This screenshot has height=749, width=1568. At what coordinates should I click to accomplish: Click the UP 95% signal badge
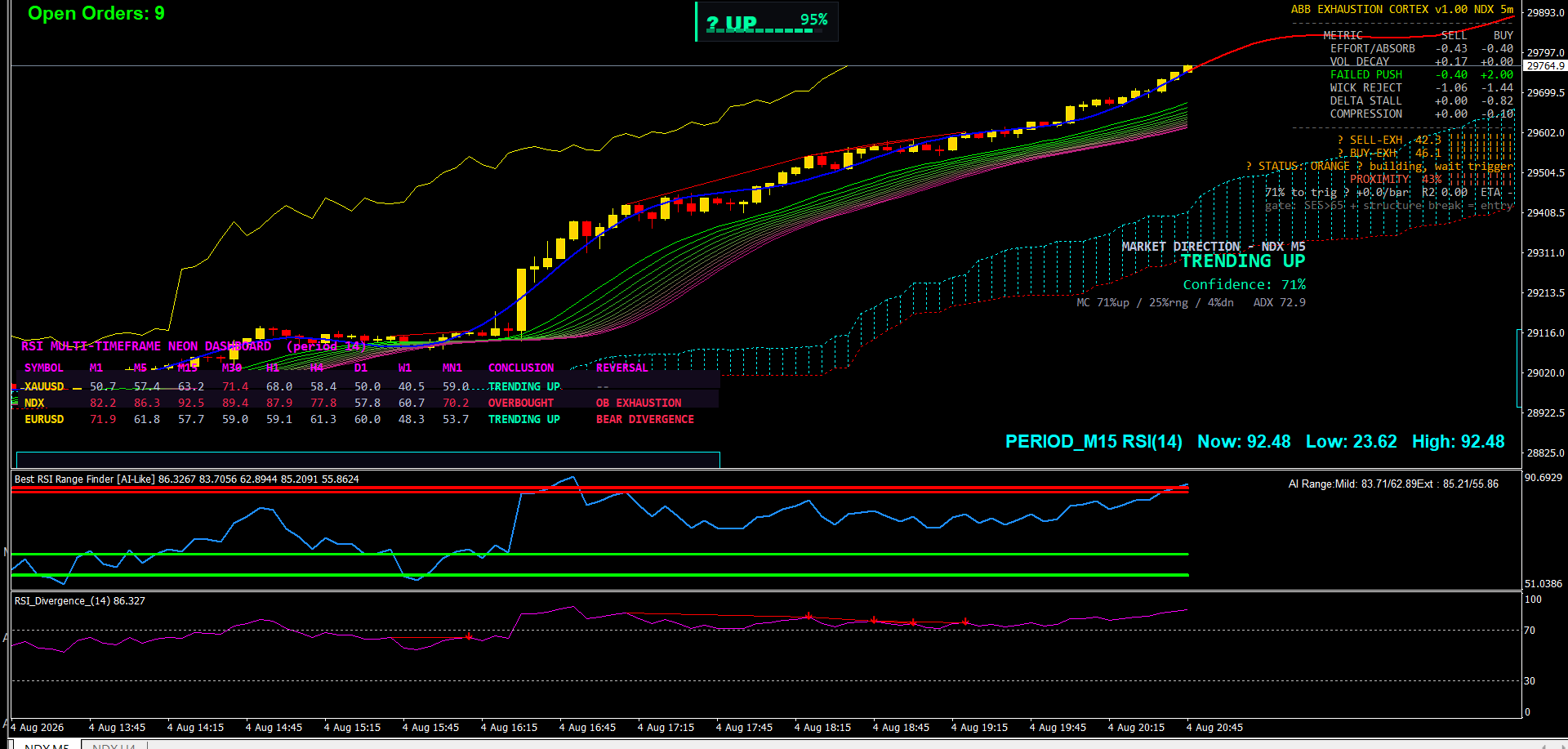pyautogui.click(x=767, y=21)
